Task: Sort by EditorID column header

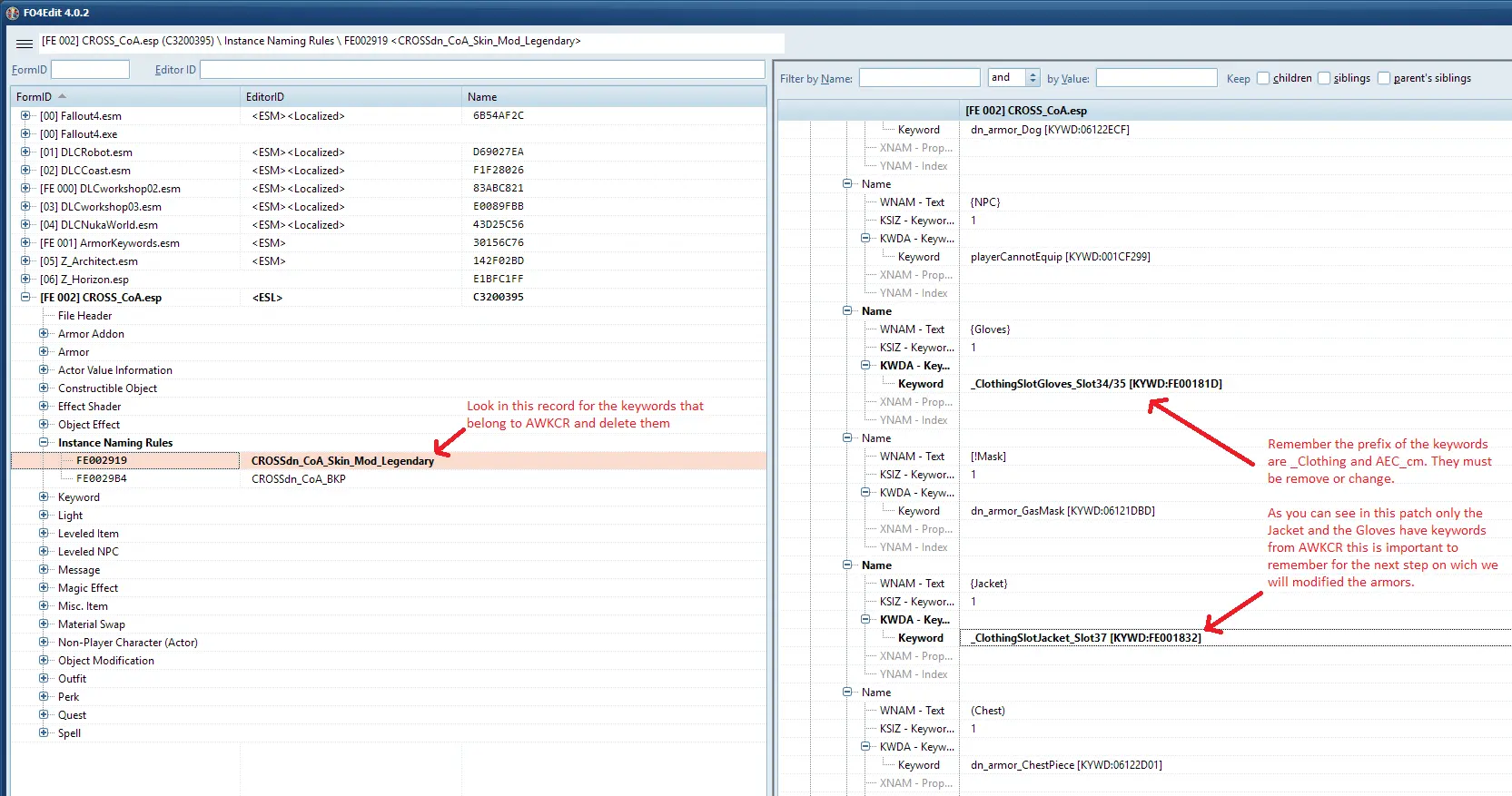Action: [351, 97]
